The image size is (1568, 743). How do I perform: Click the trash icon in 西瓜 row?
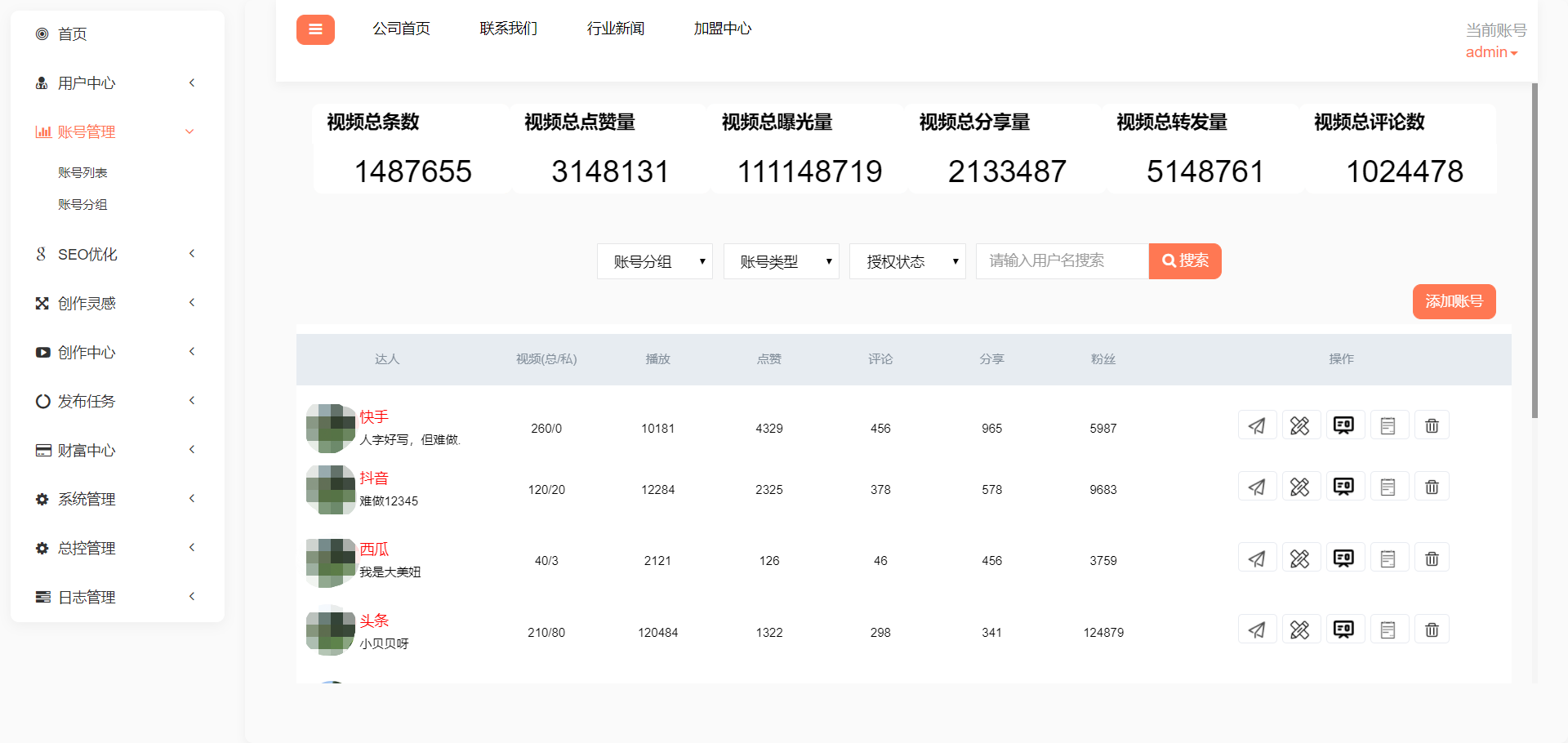click(x=1432, y=558)
